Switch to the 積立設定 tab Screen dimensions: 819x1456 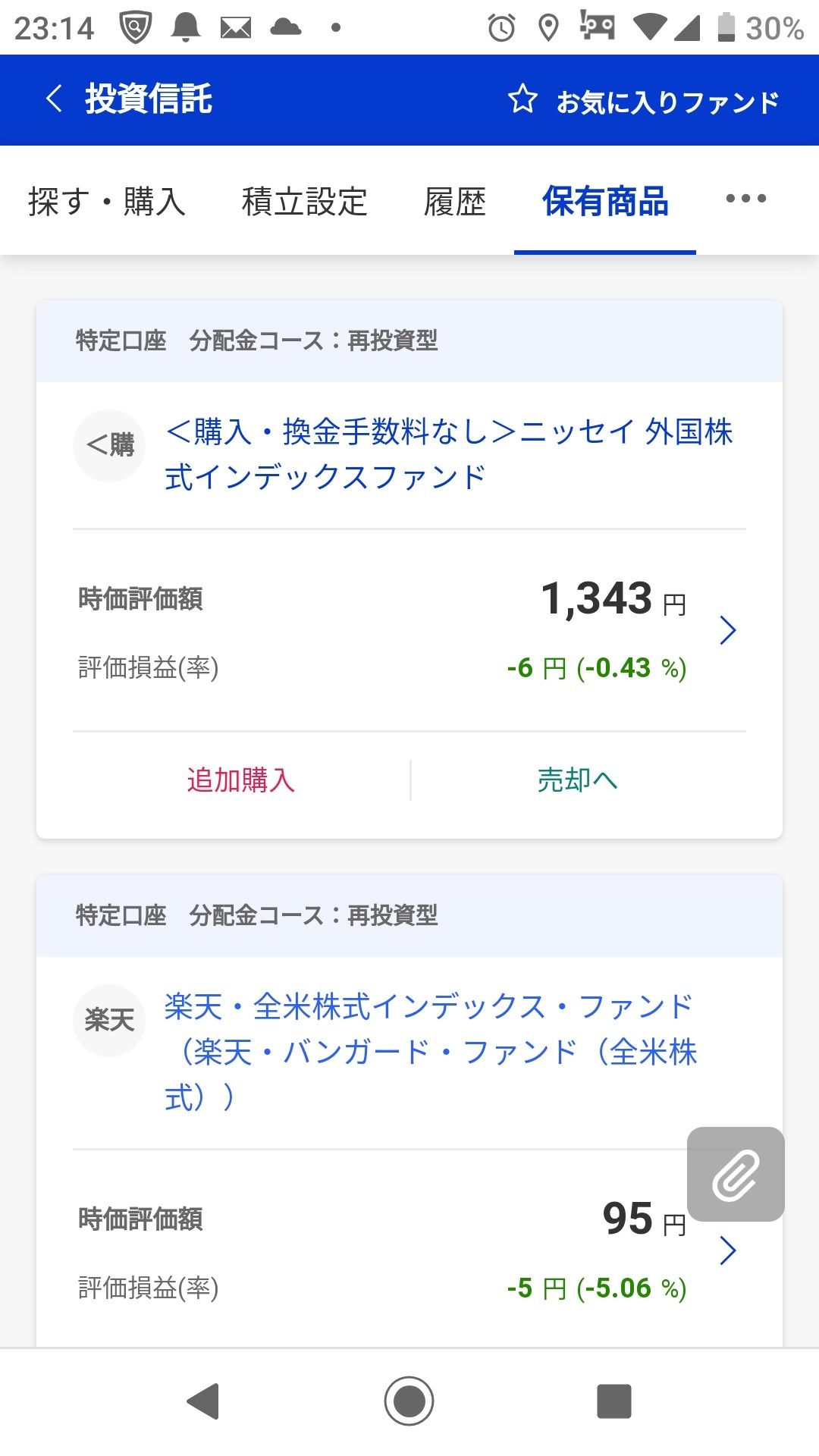point(304,202)
